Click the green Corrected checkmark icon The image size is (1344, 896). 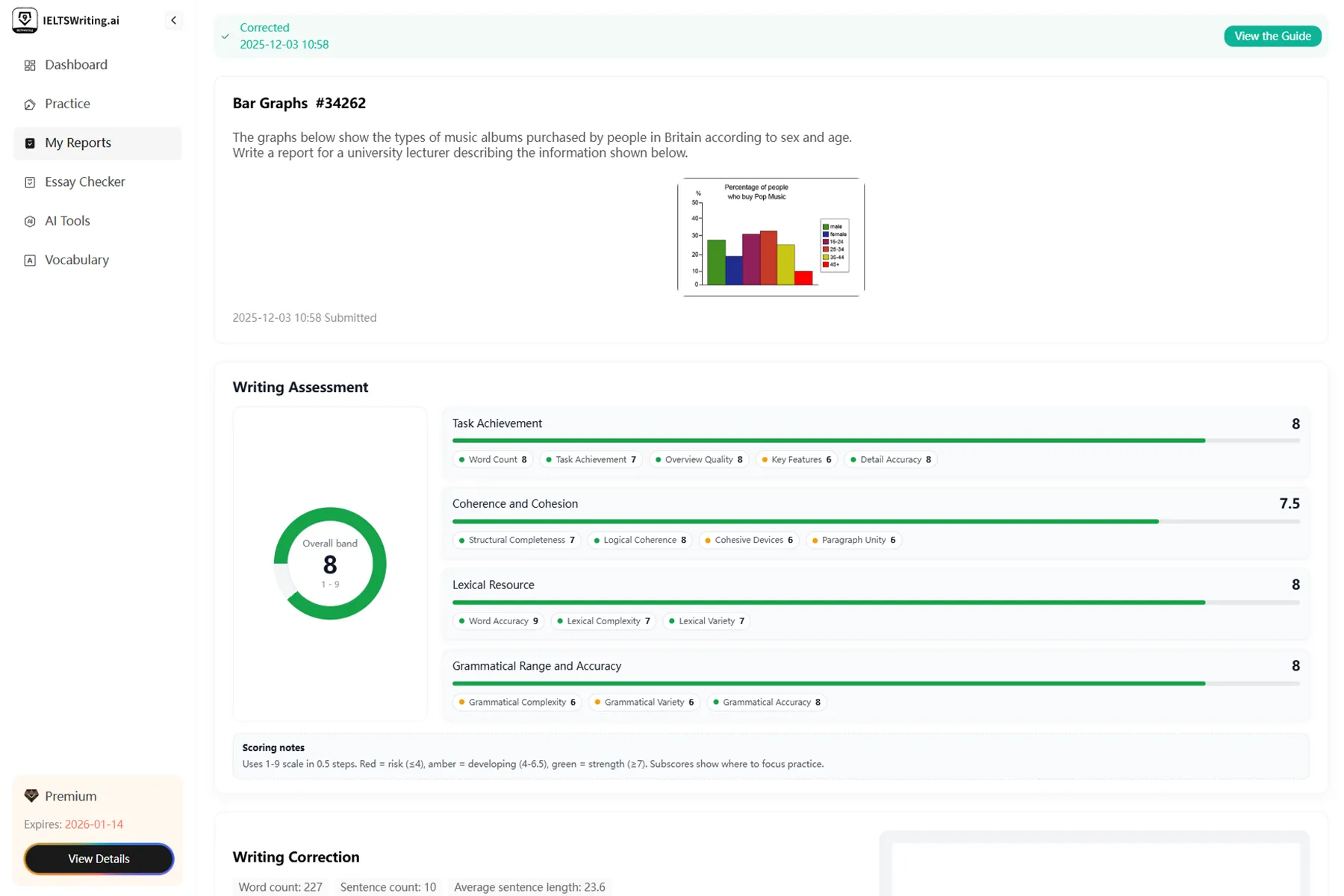225,36
